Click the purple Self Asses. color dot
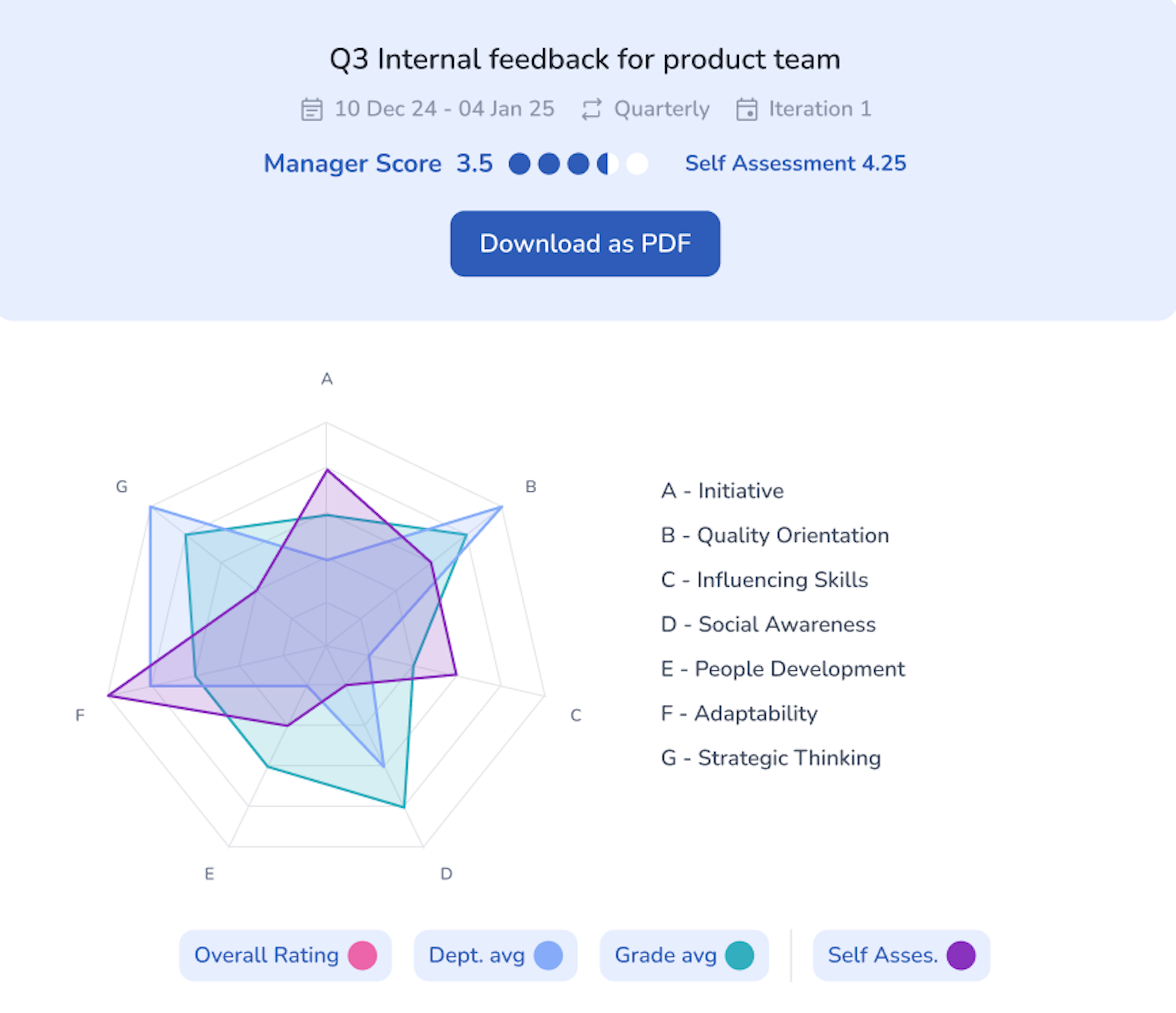Image resolution: width=1176 pixels, height=1013 pixels. (961, 955)
